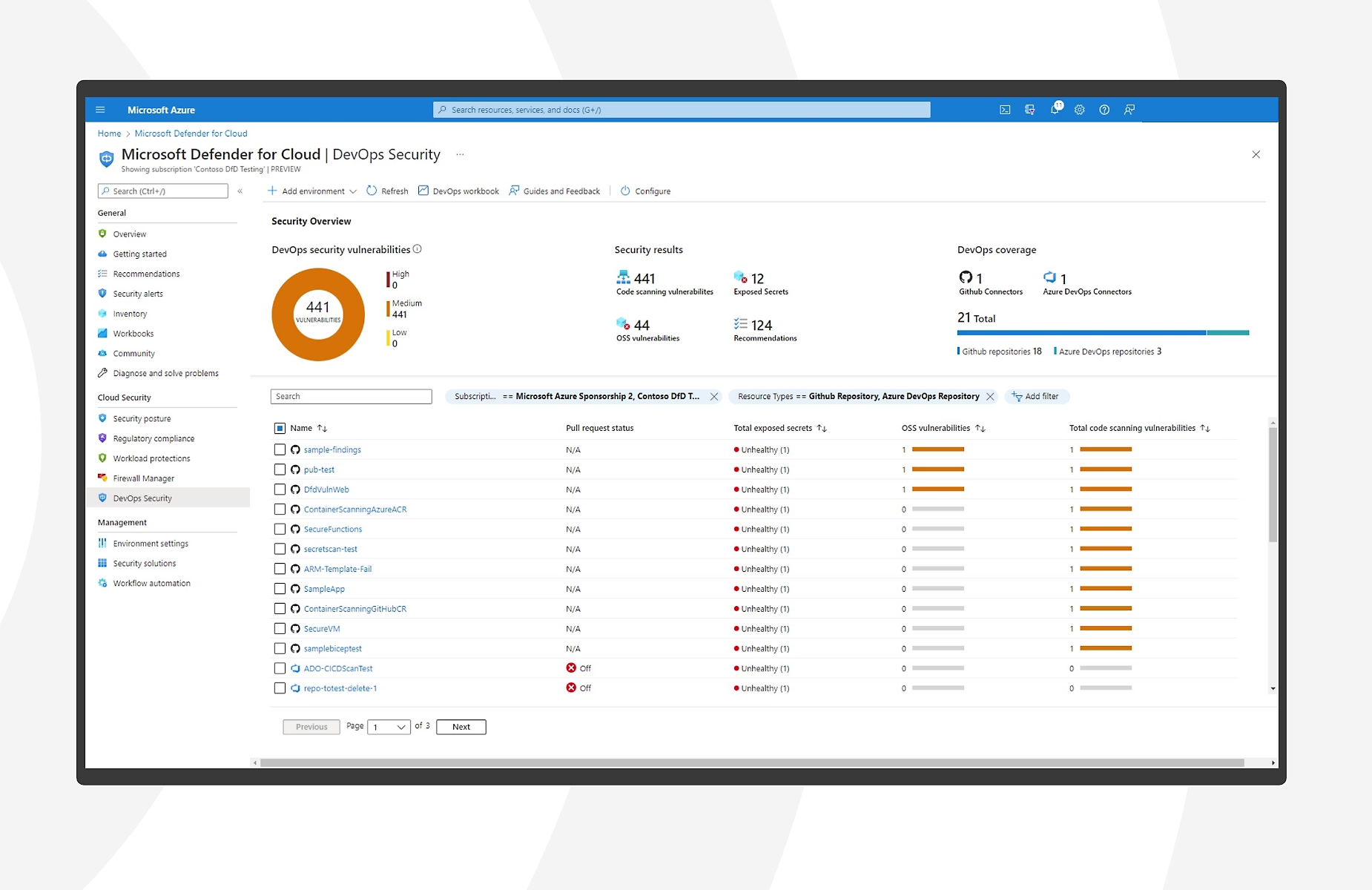This screenshot has width=1372, height=890.
Task: Select the checkbox for SecureVM repository
Action: [x=280, y=628]
